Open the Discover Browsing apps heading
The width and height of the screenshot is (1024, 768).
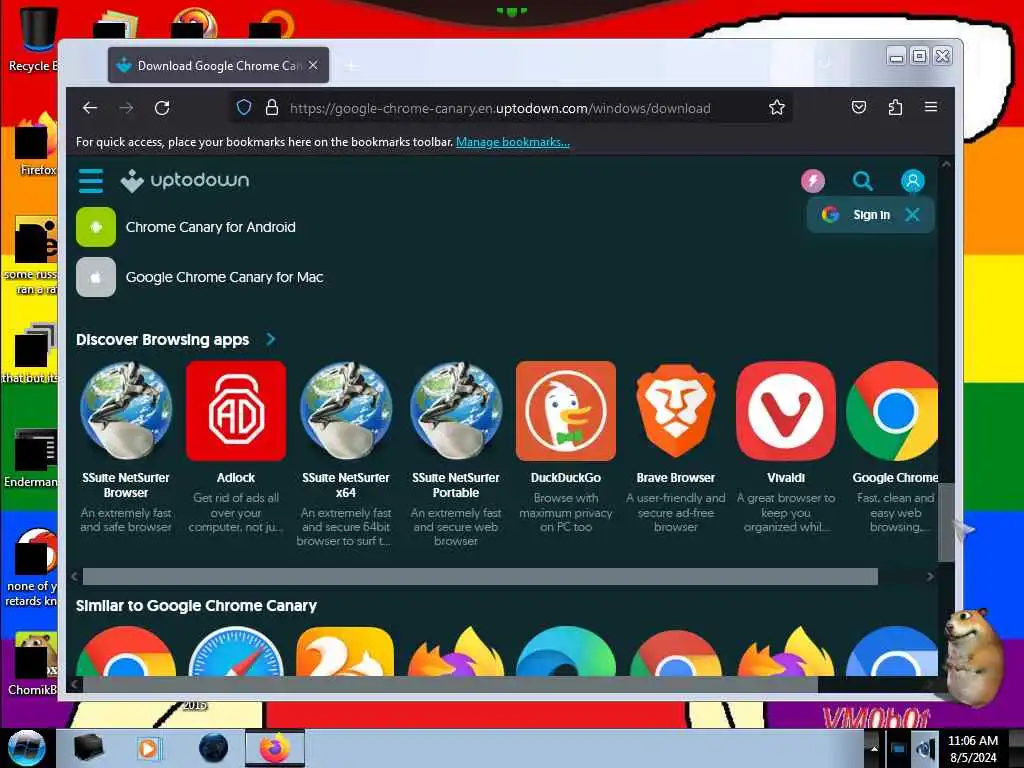point(163,340)
